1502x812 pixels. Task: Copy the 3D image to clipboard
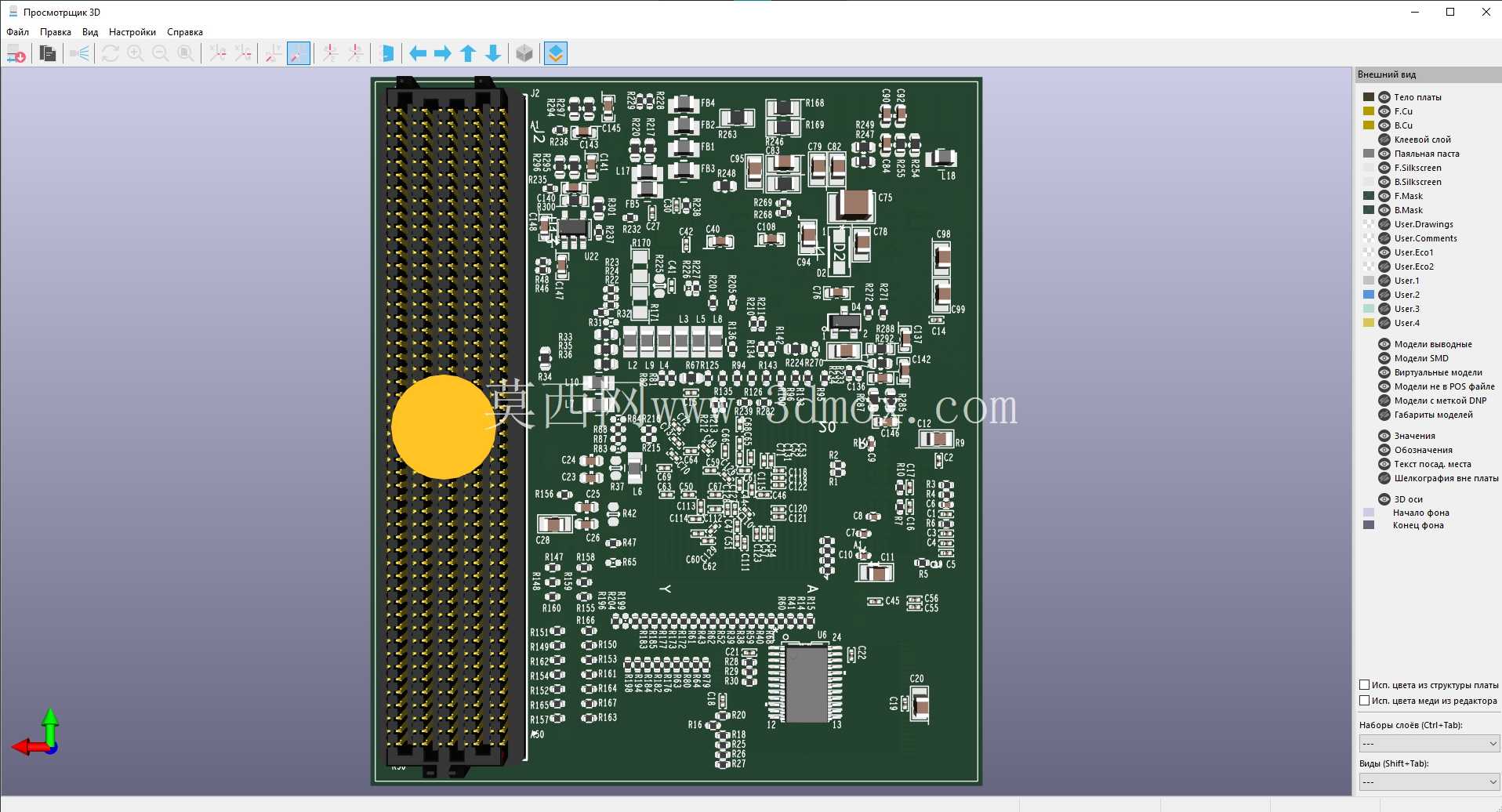click(x=48, y=53)
